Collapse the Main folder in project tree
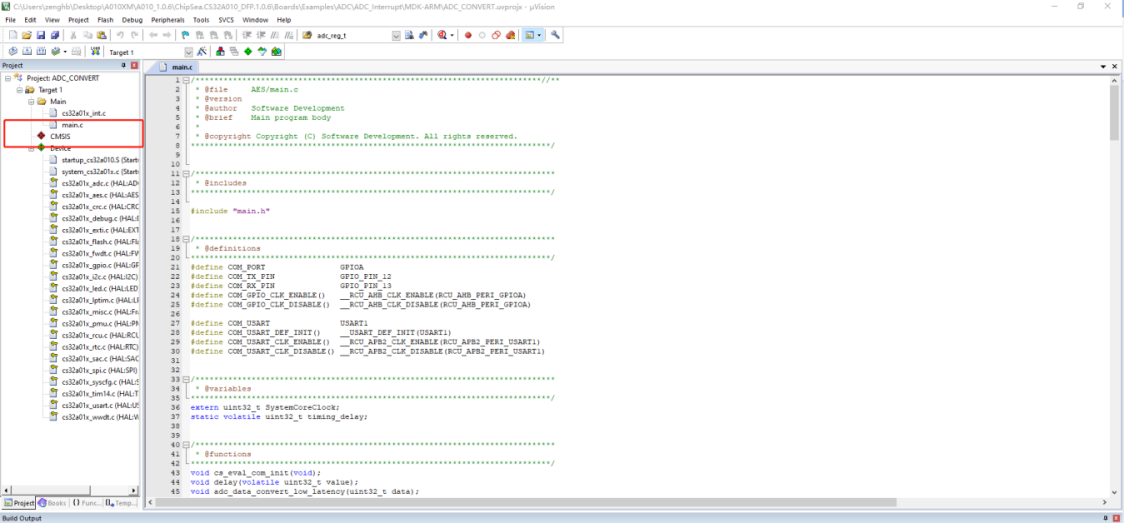1124x524 pixels. point(30,101)
